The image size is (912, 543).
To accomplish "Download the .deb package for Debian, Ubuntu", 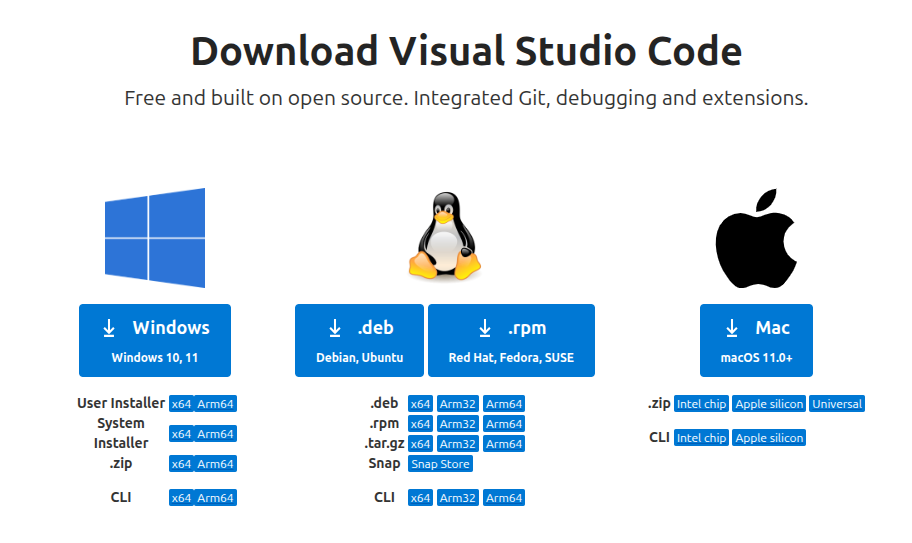I will [359, 340].
